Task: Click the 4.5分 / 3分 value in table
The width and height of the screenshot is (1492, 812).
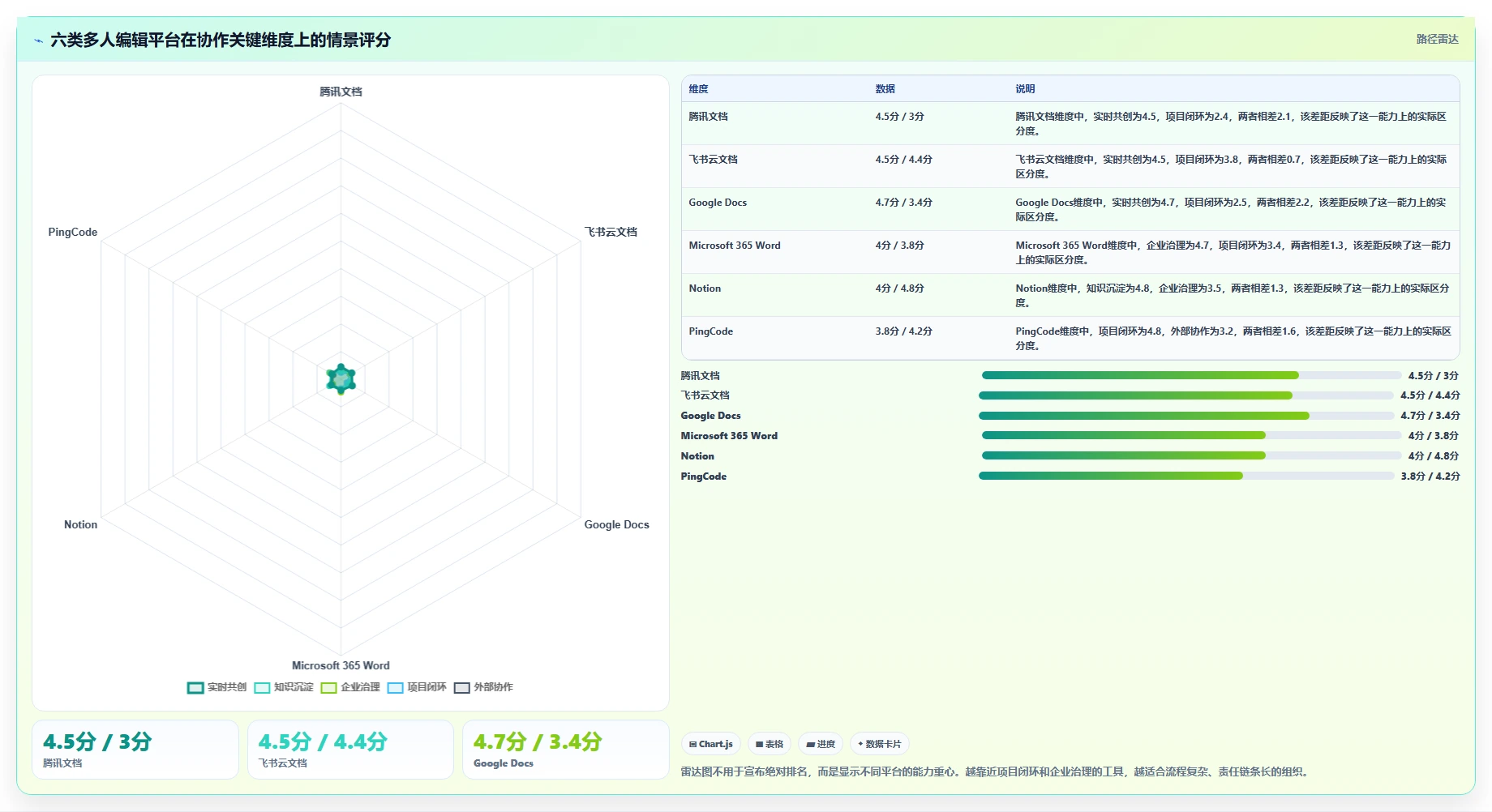Action: tap(900, 117)
